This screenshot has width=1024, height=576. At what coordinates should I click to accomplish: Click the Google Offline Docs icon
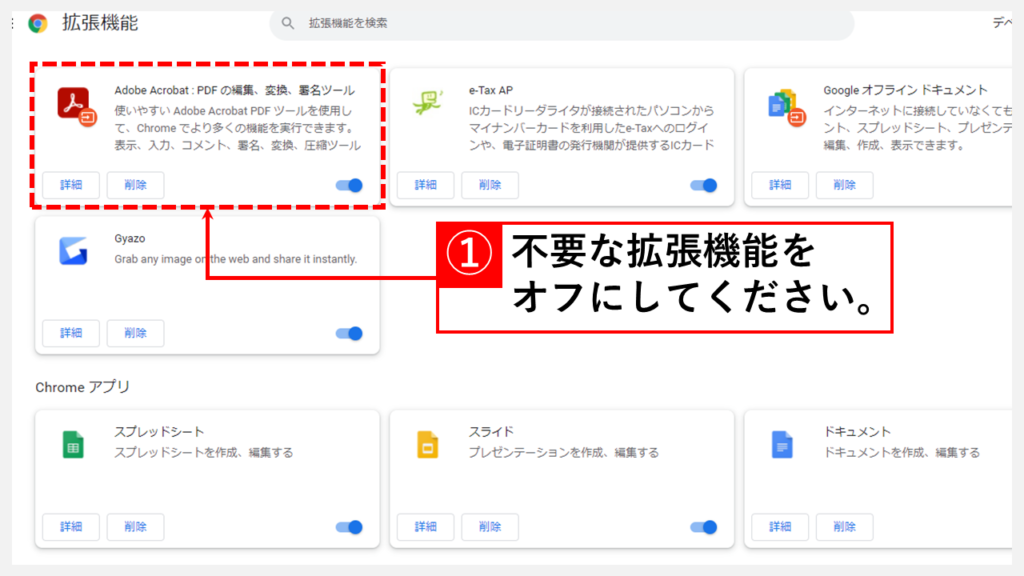tap(786, 107)
